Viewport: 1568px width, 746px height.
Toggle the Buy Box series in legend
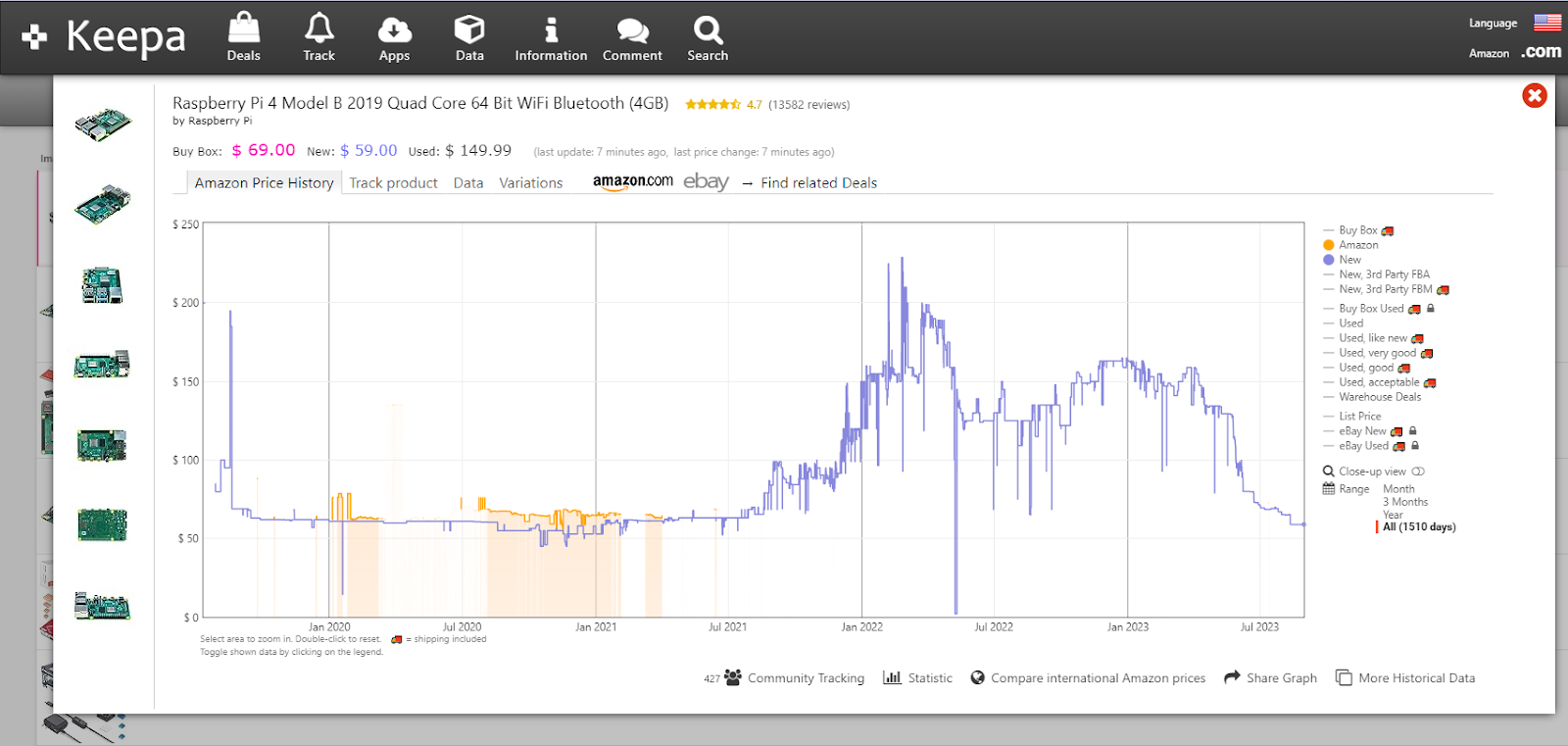(1358, 230)
